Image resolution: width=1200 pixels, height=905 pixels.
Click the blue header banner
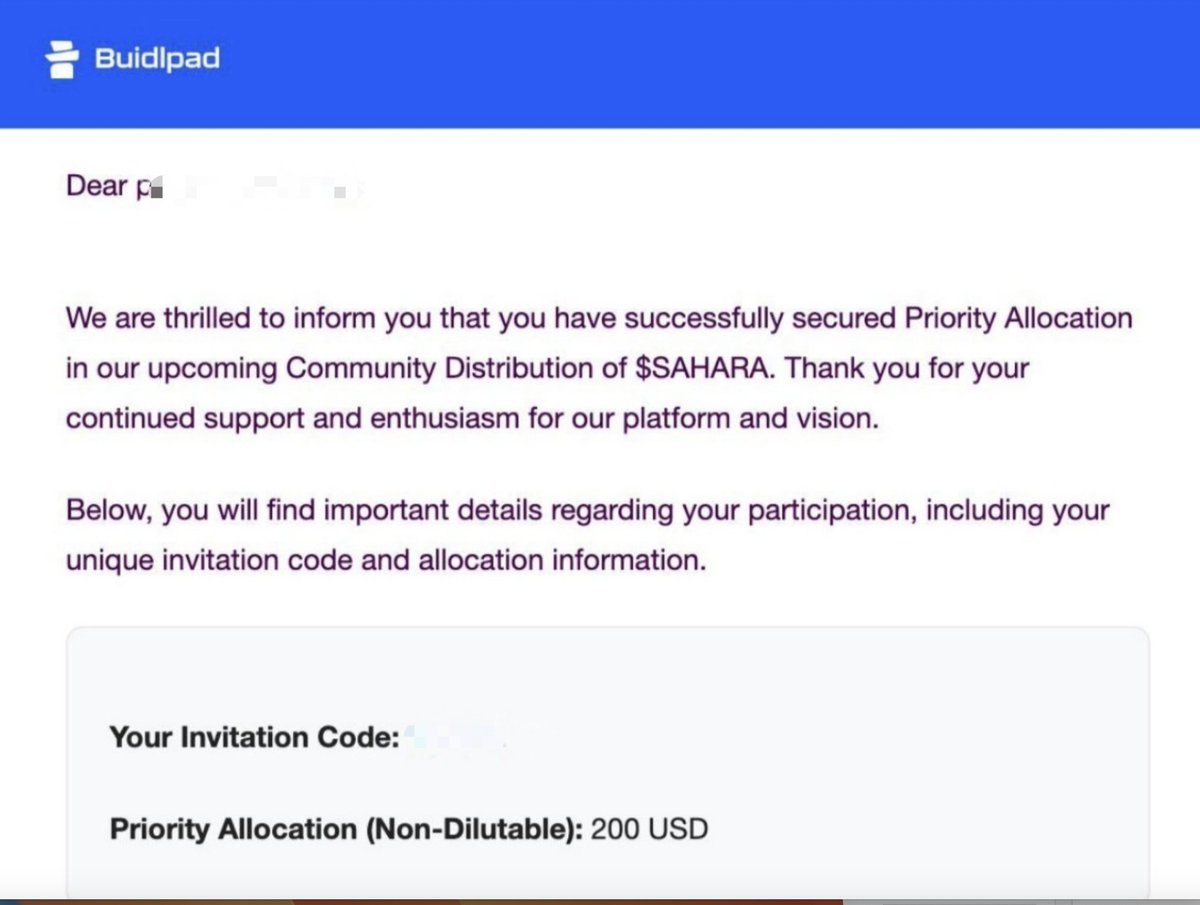pyautogui.click(x=600, y=64)
